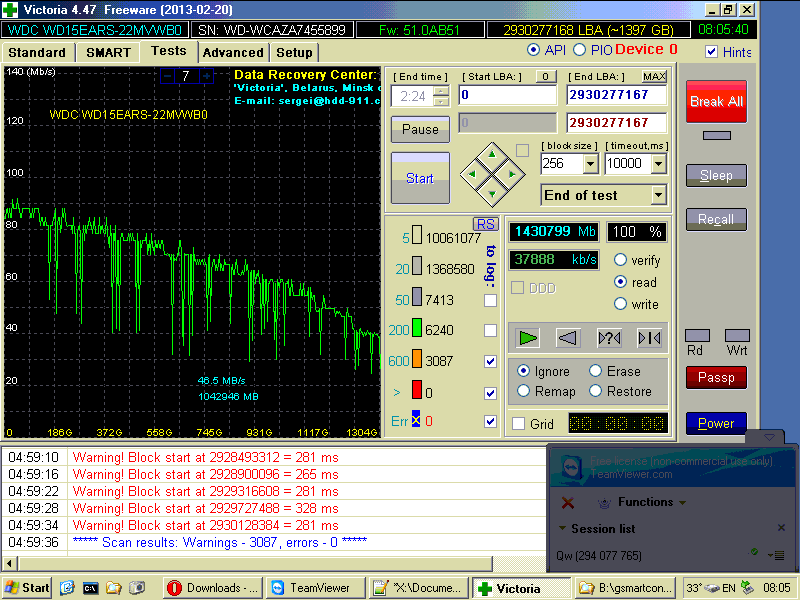Click the green 200 ms color block

coord(417,328)
